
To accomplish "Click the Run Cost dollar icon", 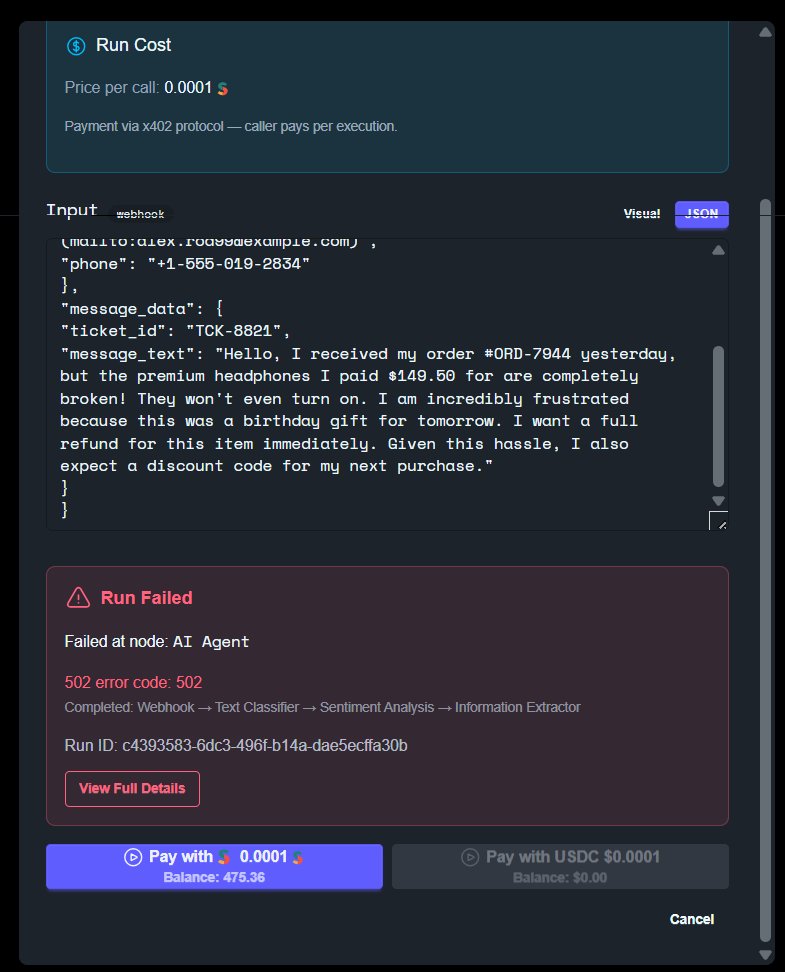I will [76, 46].
